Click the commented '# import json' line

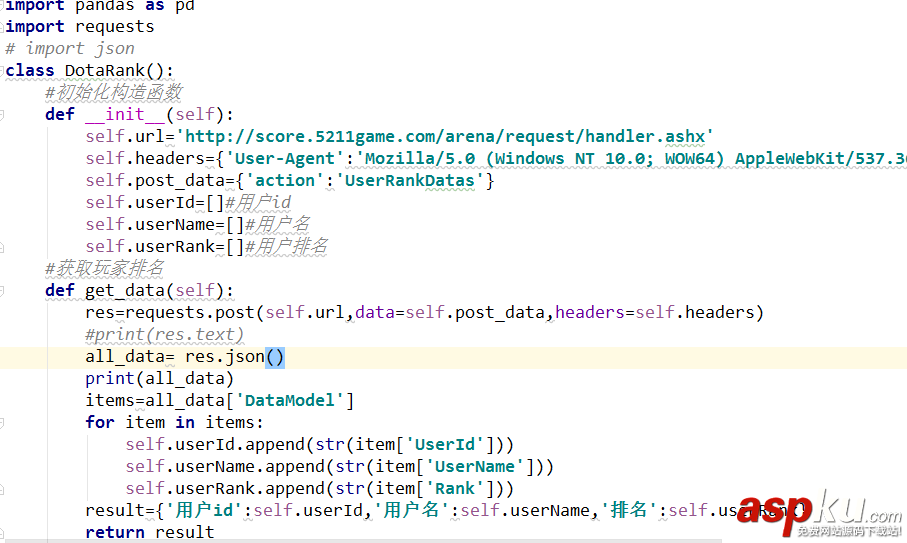click(x=70, y=49)
